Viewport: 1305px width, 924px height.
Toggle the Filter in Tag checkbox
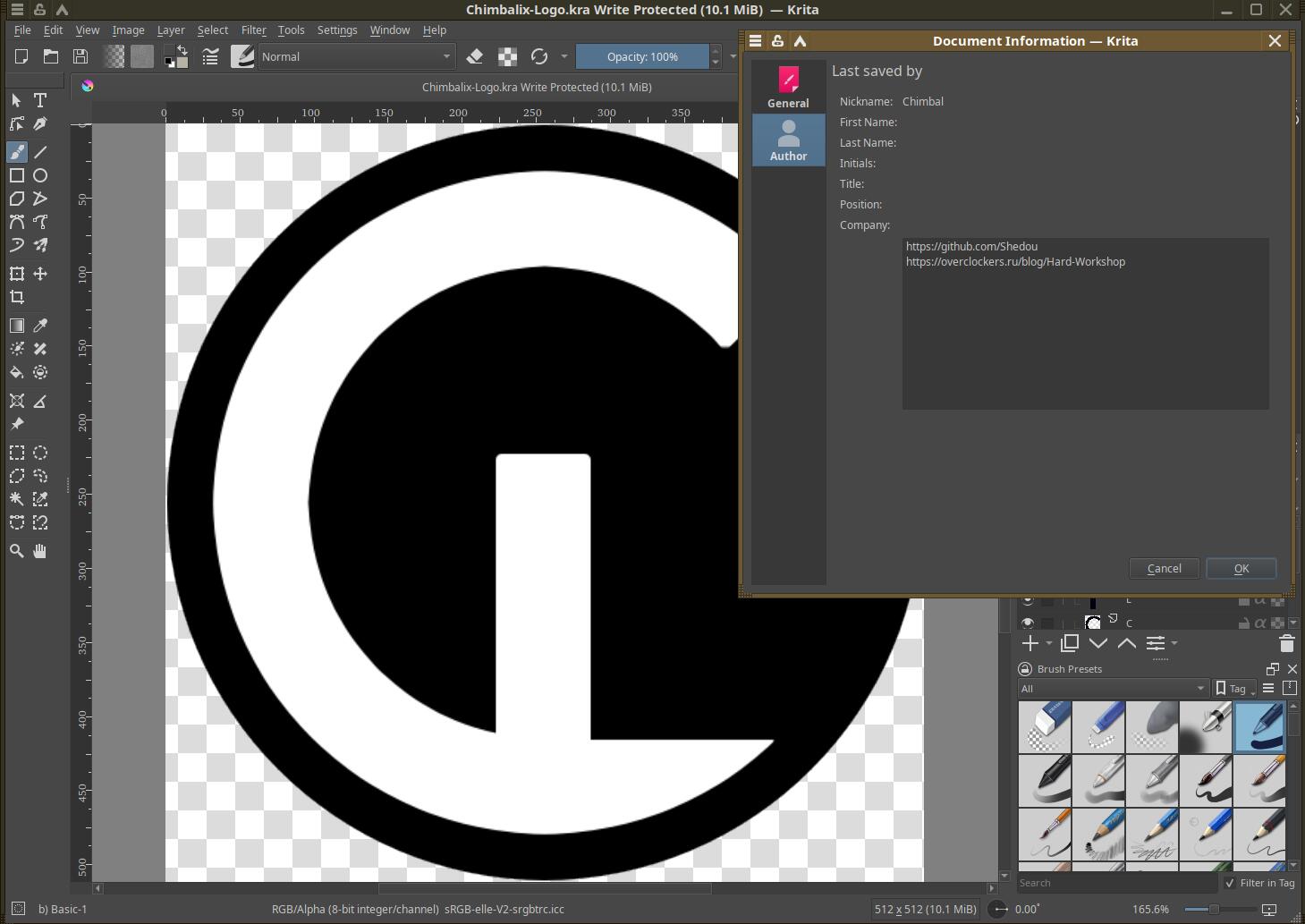tap(1230, 883)
